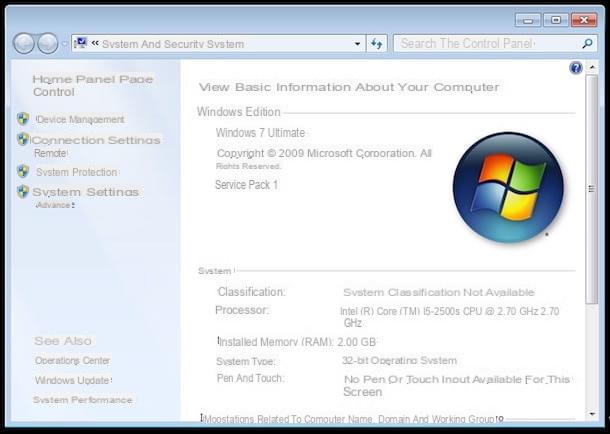Viewport: 610px width, 434px height.
Task: Click the scrollbar up arrow
Action: (592, 67)
